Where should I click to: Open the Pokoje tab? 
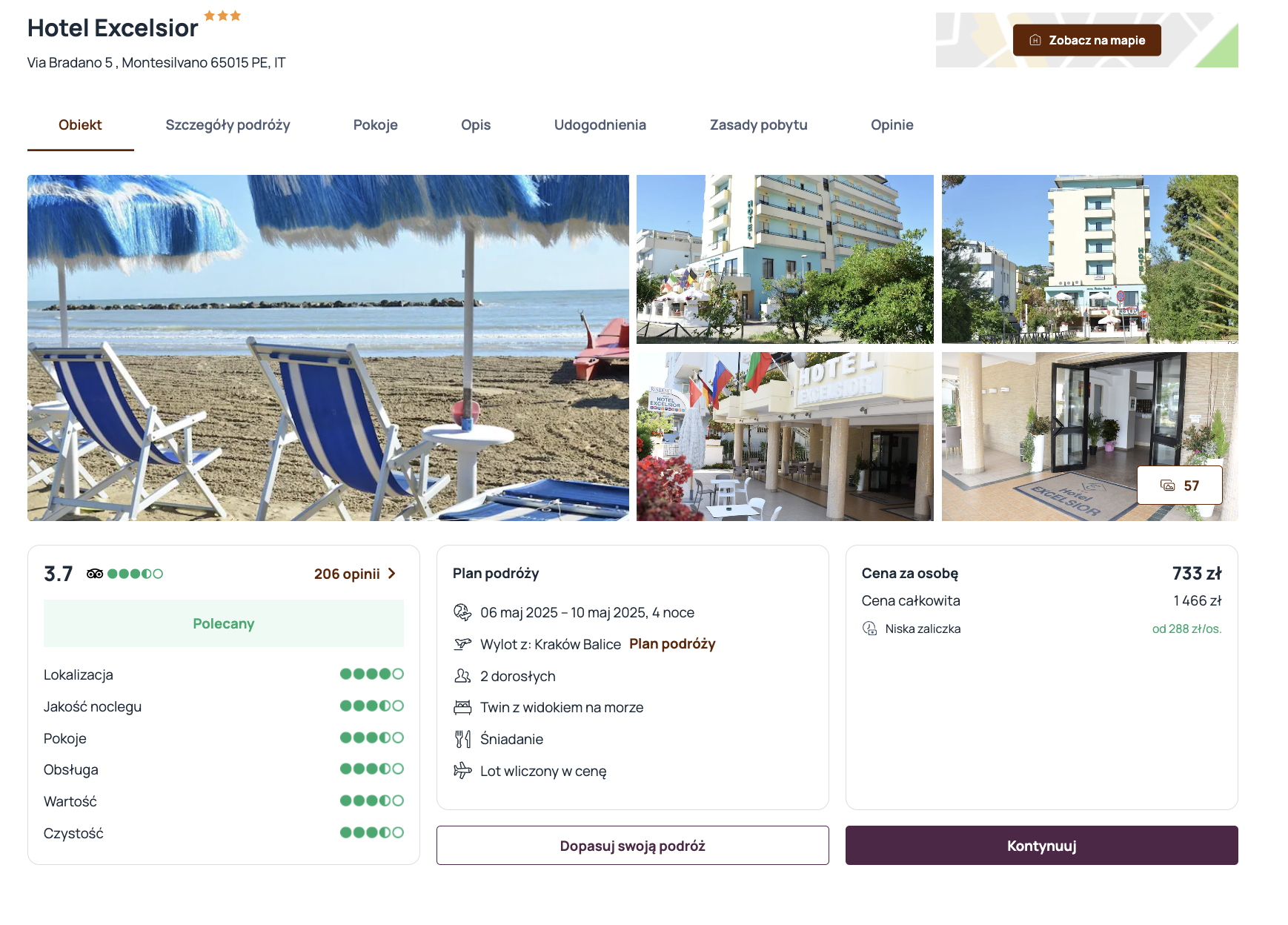tap(376, 125)
